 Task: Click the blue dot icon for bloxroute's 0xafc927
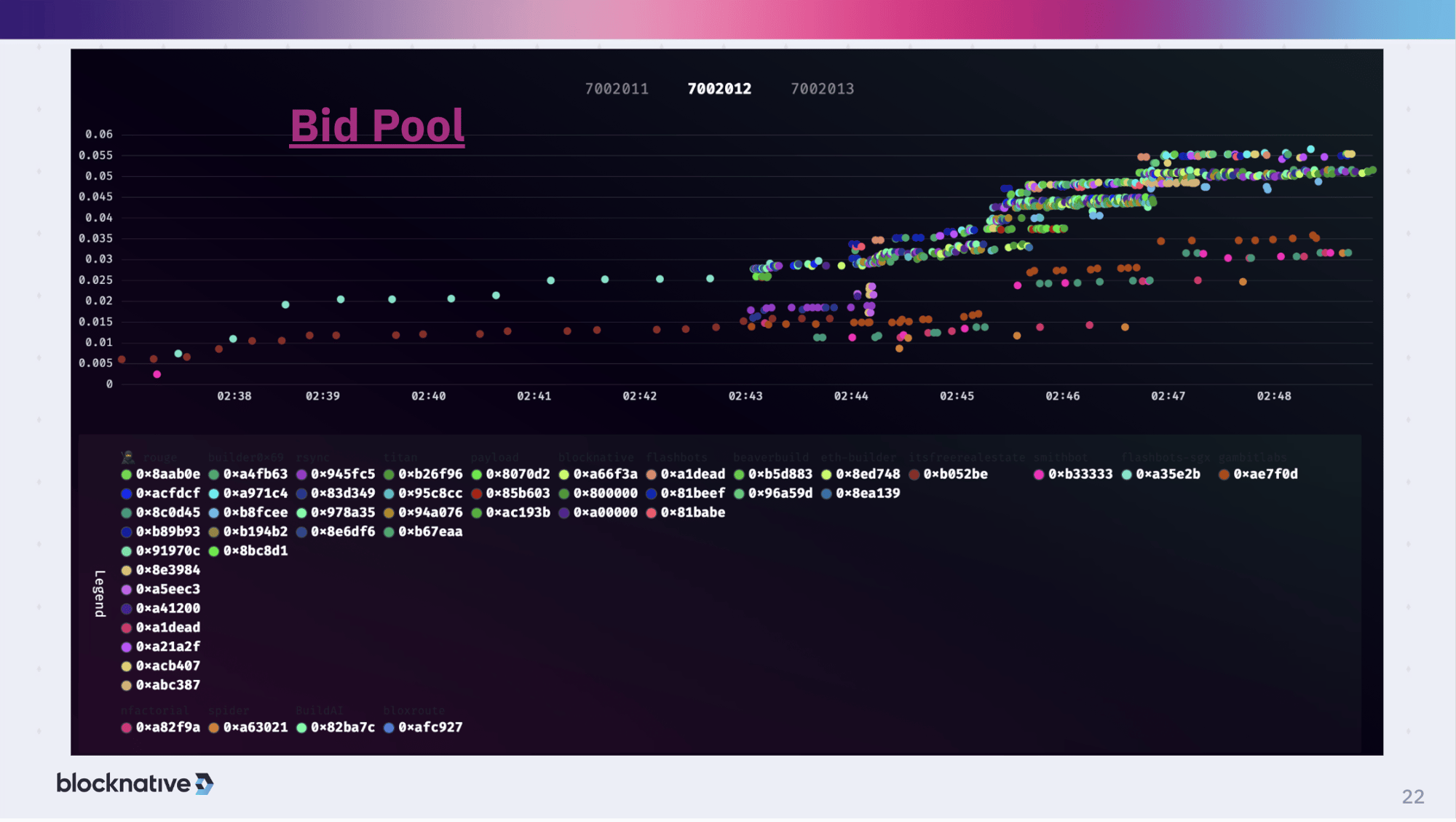point(389,727)
